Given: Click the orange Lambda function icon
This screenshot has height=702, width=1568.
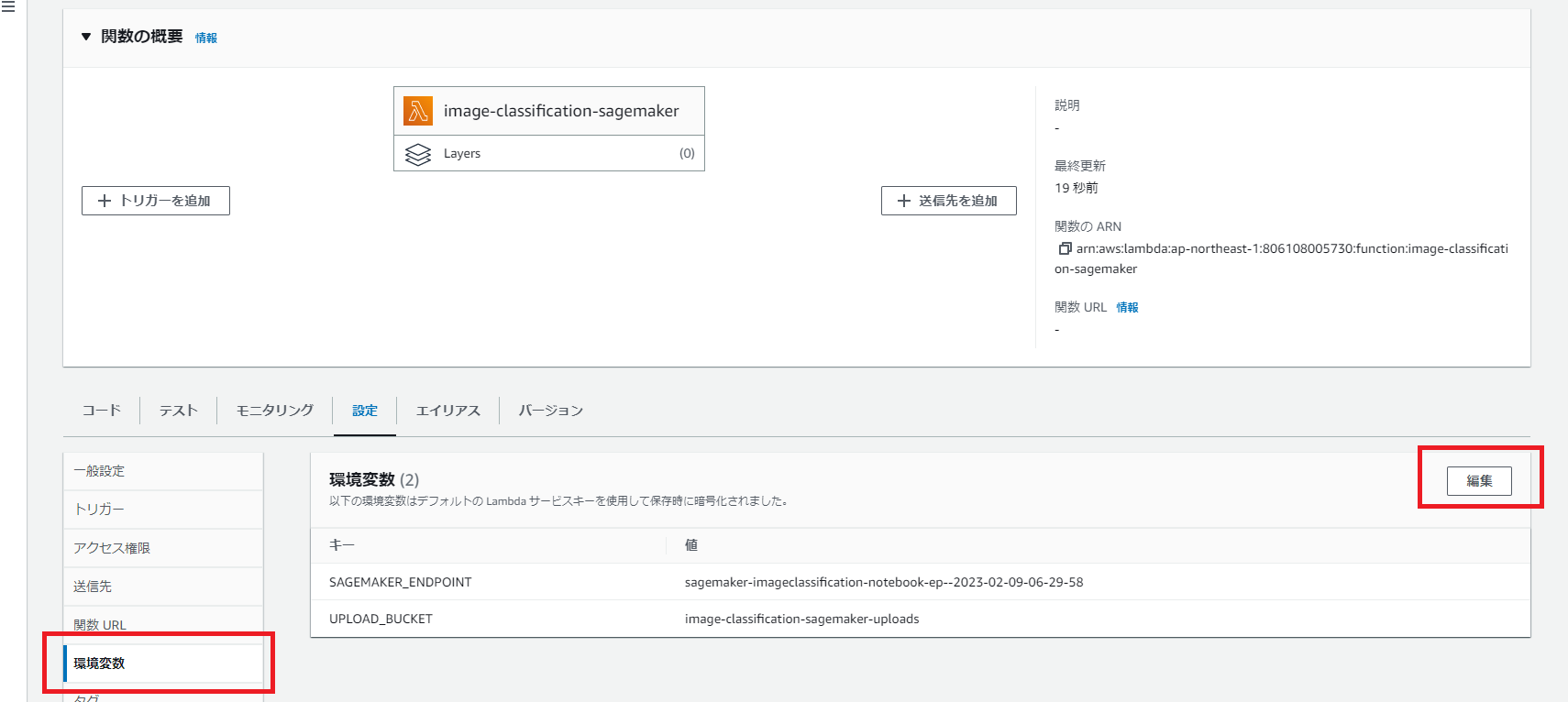Looking at the screenshot, I should pos(418,111).
